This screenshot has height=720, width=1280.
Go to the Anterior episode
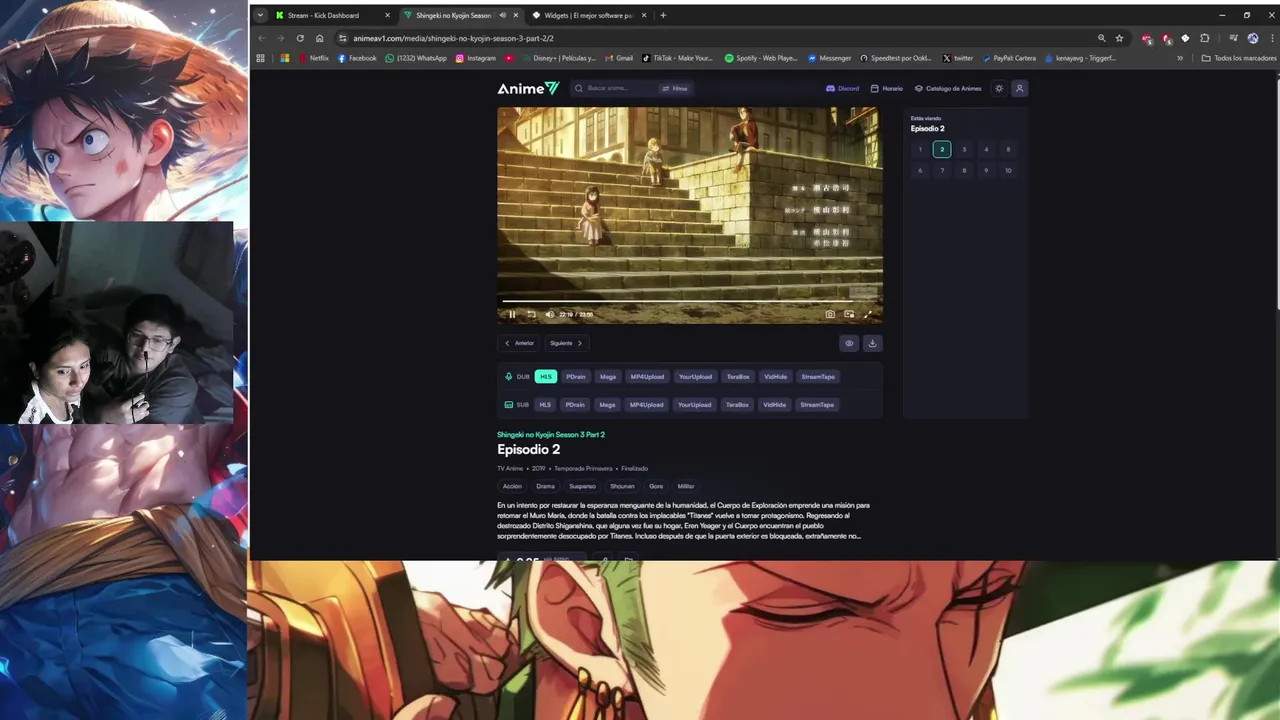[x=519, y=343]
